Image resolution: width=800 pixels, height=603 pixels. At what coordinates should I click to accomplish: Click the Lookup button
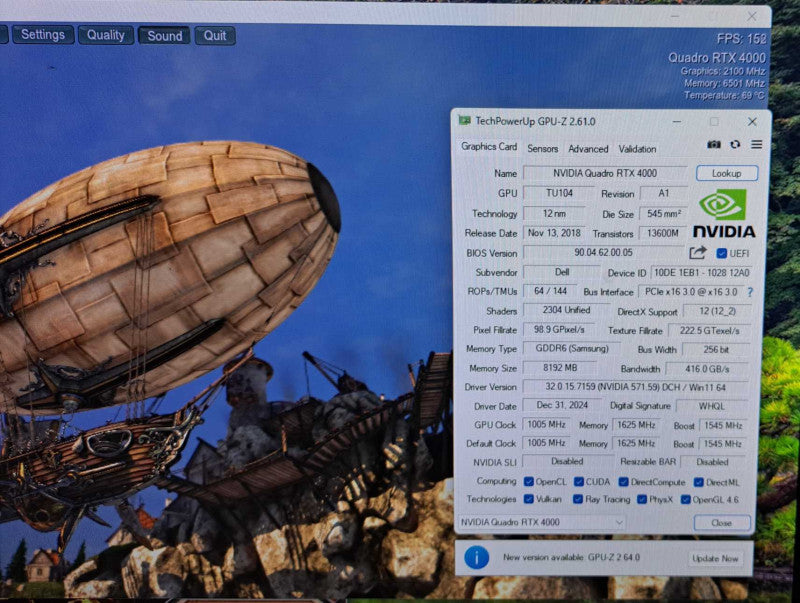(727, 173)
